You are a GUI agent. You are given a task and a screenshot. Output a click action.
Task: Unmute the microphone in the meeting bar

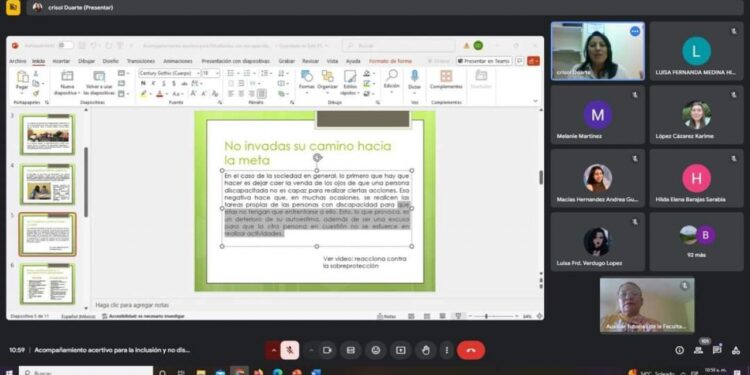pyautogui.click(x=289, y=350)
